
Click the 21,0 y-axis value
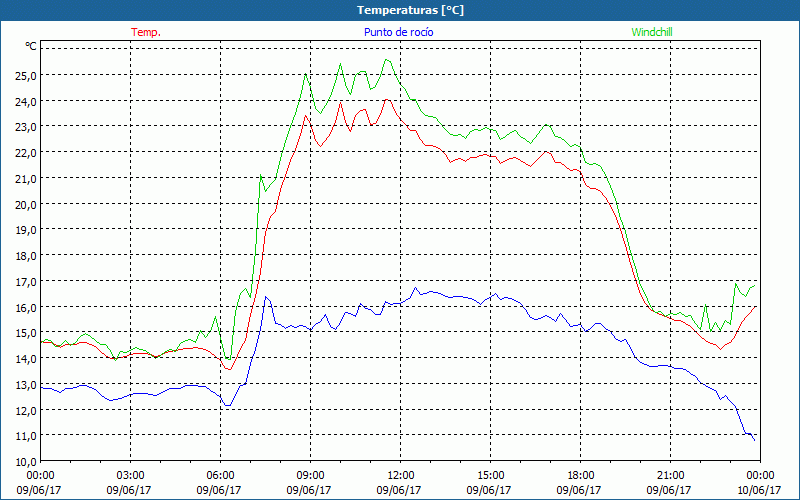[x=26, y=179]
